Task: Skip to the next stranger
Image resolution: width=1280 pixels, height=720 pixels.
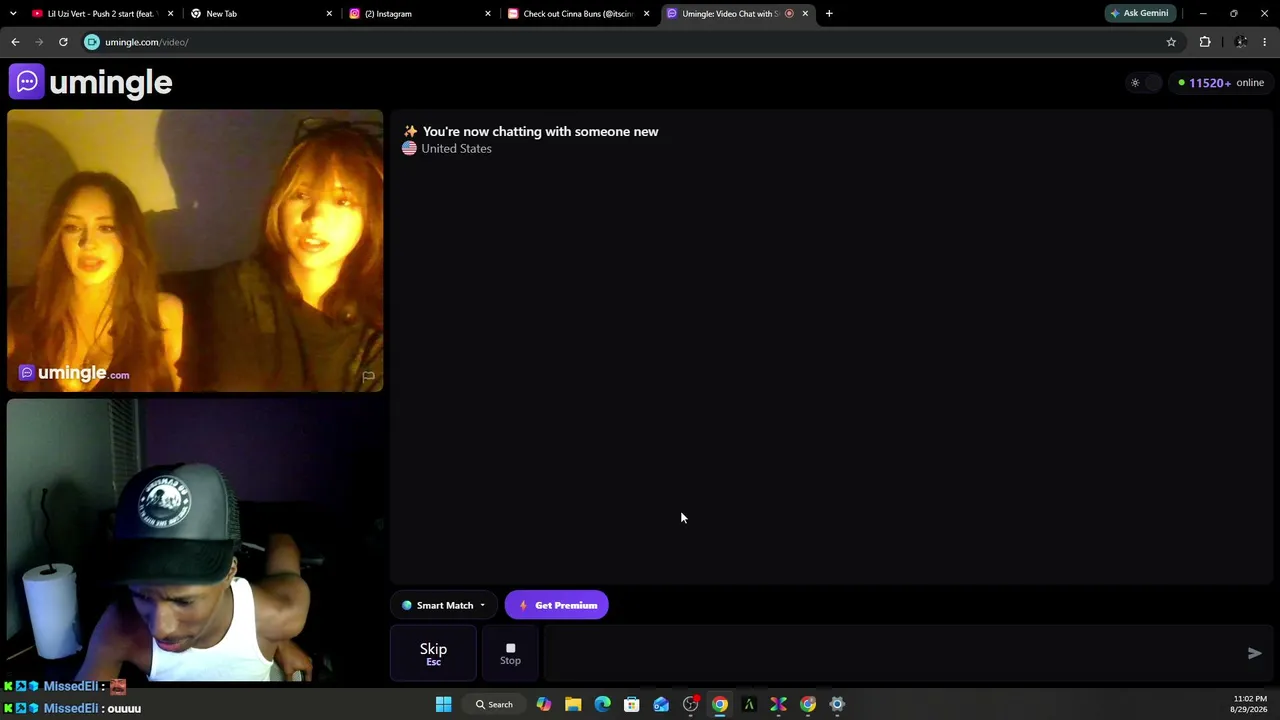Action: click(433, 653)
